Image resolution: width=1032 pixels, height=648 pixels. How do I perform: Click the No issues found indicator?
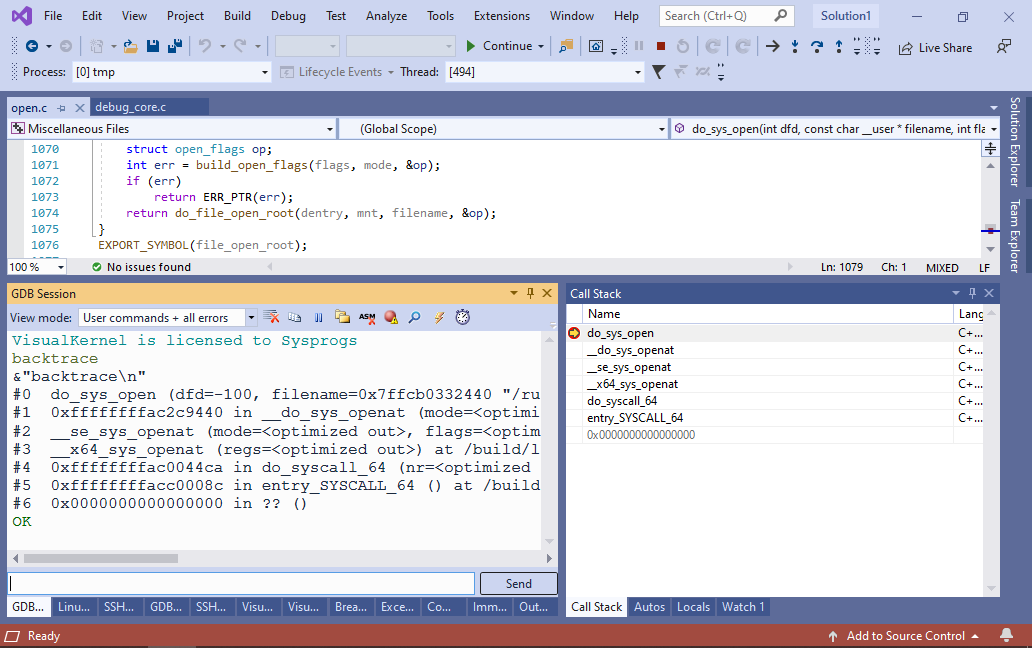pos(142,267)
